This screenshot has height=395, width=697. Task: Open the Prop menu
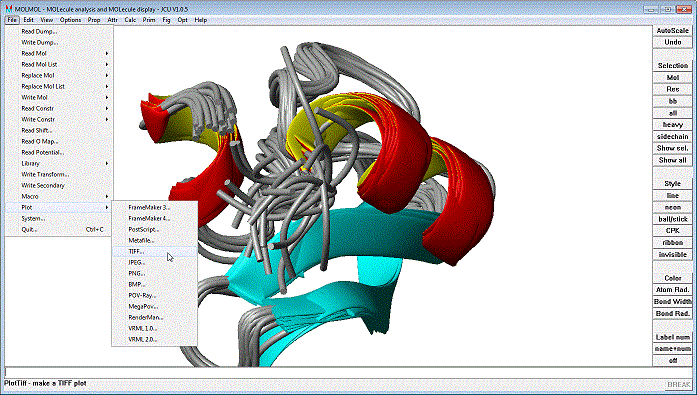pyautogui.click(x=94, y=20)
